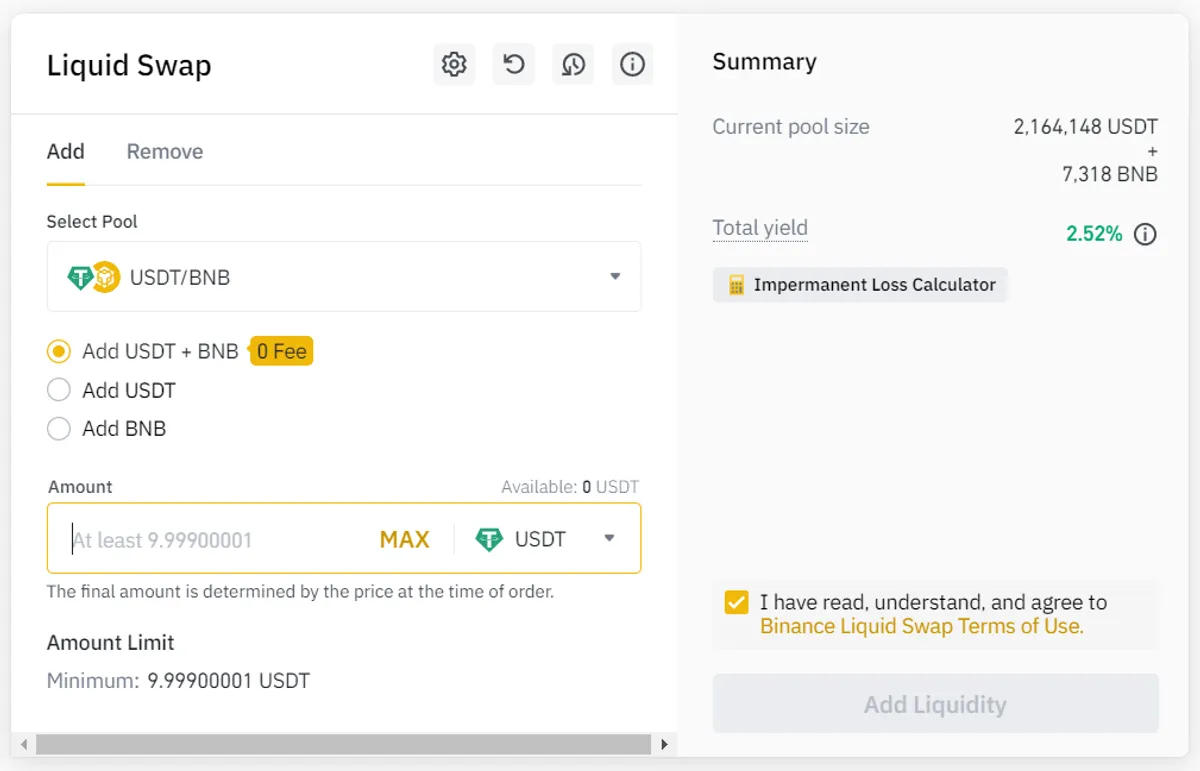The height and width of the screenshot is (771, 1200).
Task: Click the Minimum: 9.99900001 USDT text
Action: coord(178,681)
